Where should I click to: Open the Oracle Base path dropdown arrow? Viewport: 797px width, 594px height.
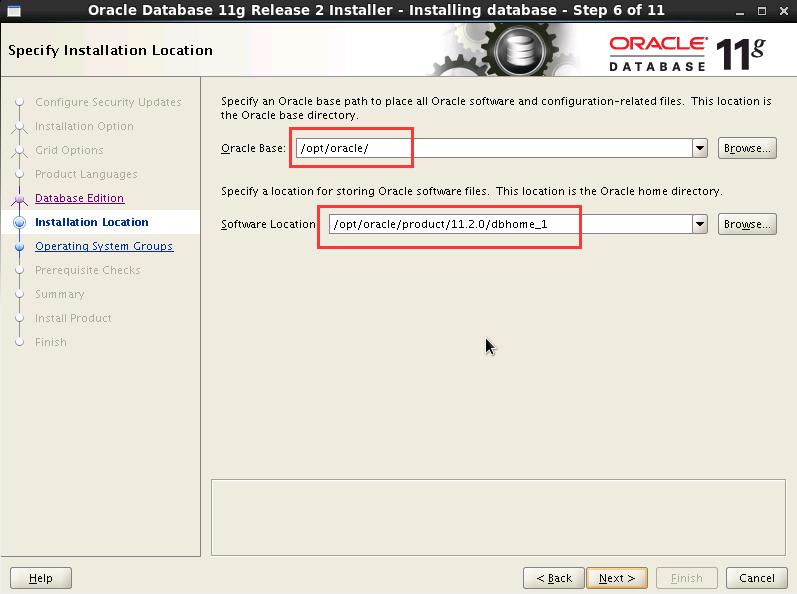click(x=700, y=148)
